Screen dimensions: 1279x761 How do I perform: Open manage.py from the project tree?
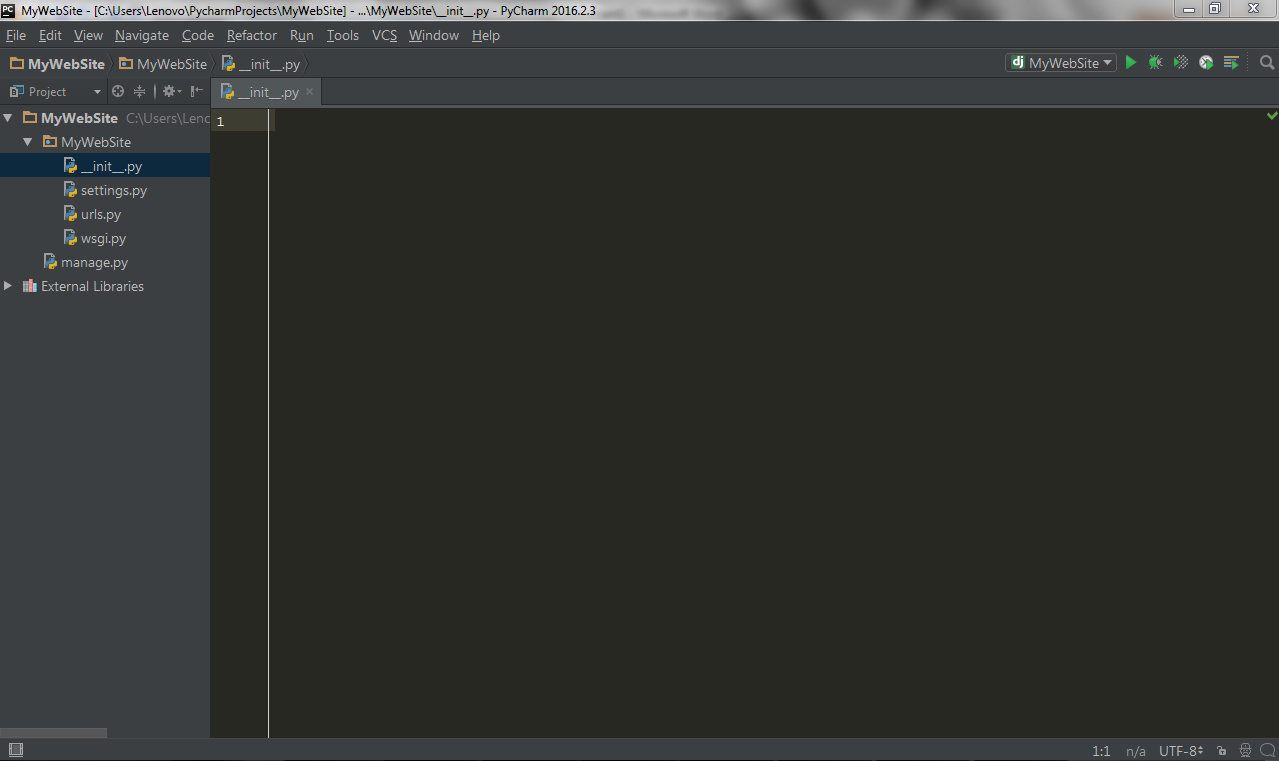pos(94,261)
